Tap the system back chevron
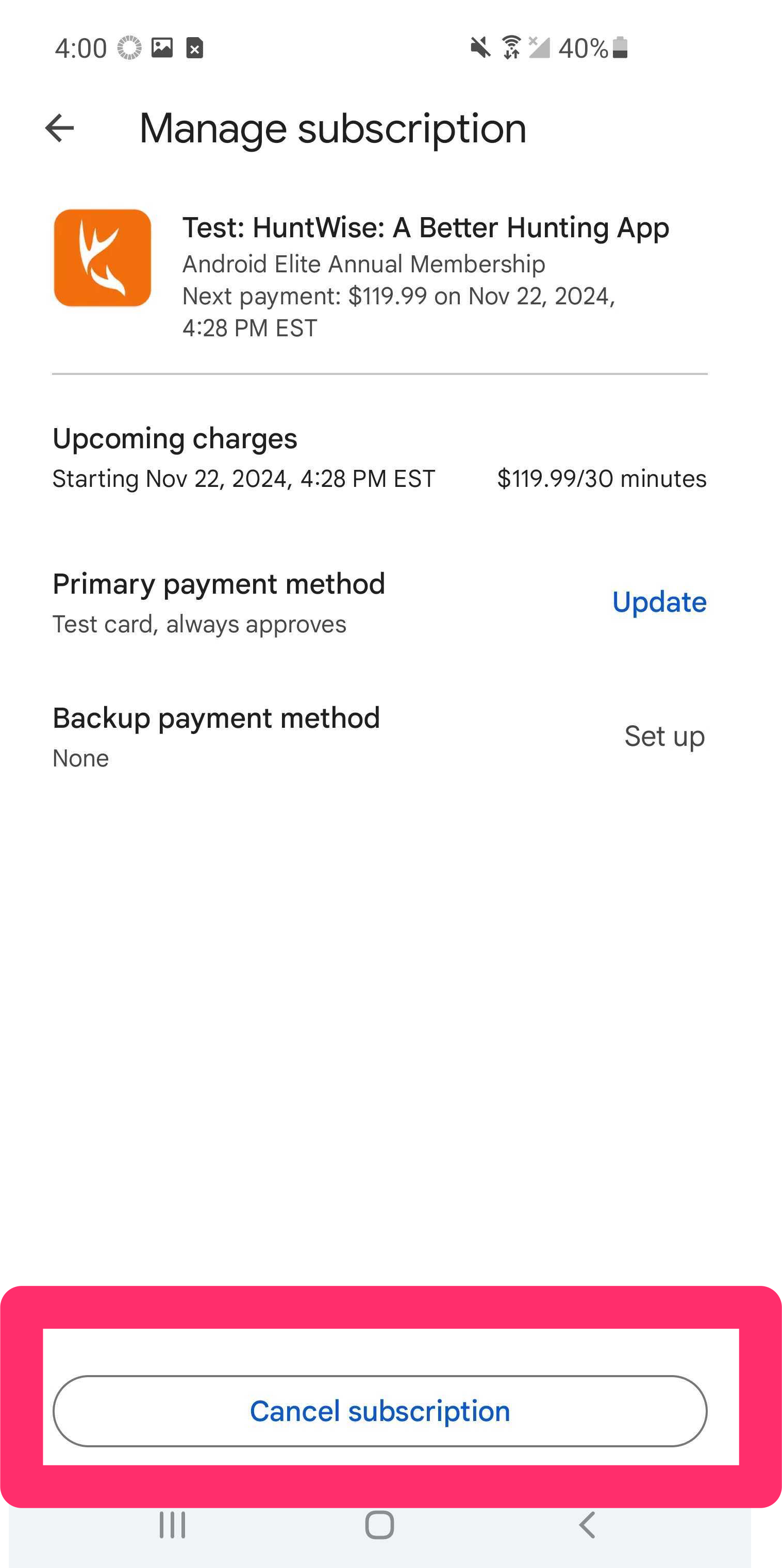This screenshot has width=782, height=1568. coord(587,1525)
